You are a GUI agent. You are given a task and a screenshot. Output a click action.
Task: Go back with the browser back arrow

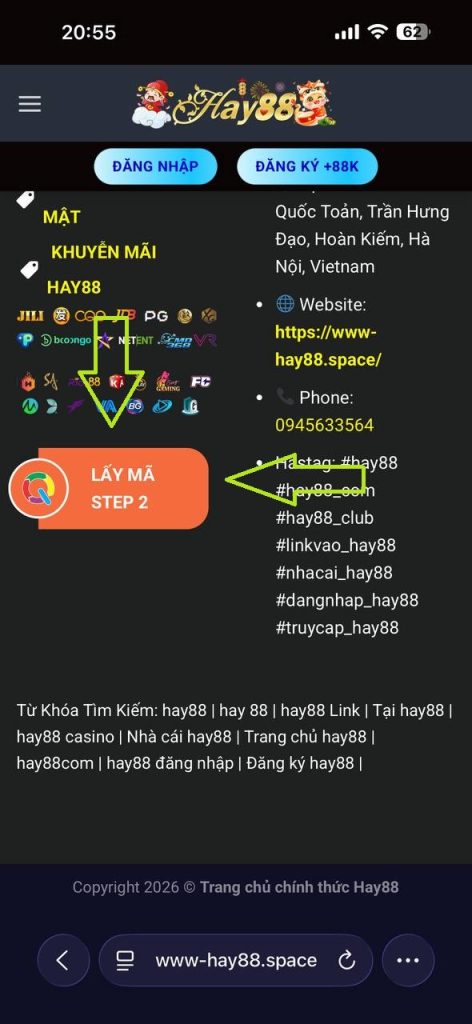63,960
